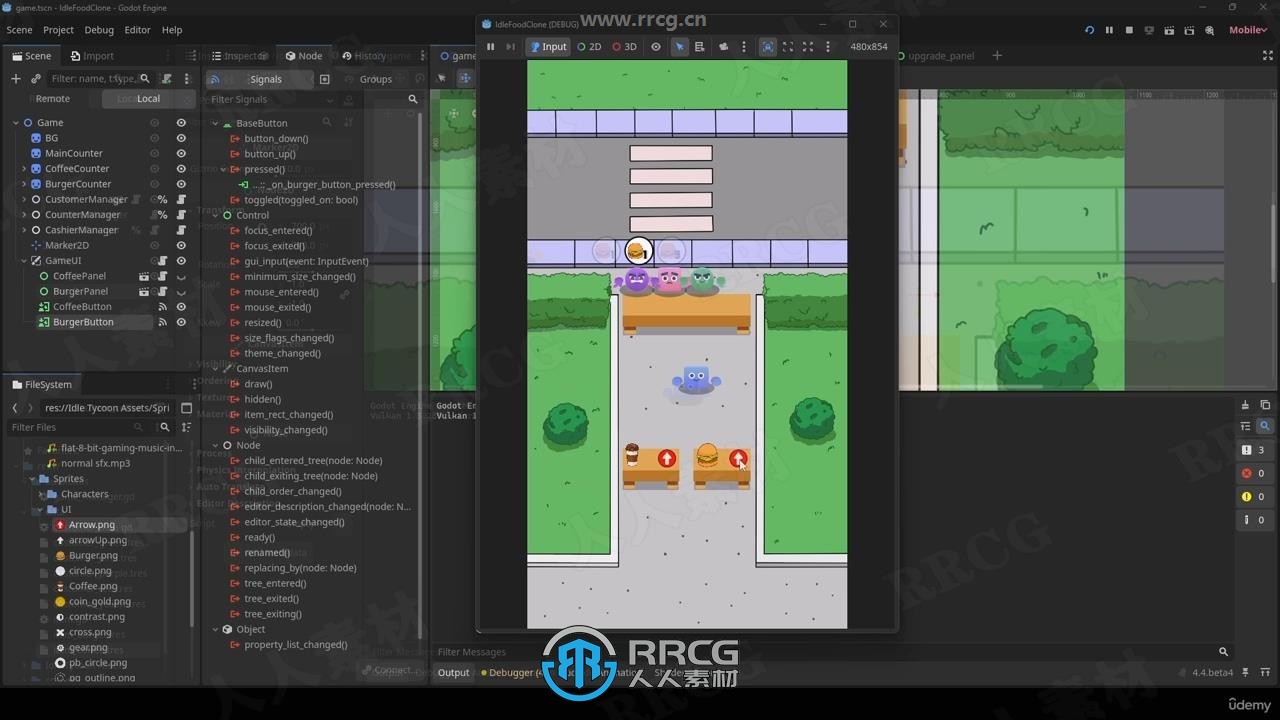Toggle embedded game on next play icon

point(767,47)
